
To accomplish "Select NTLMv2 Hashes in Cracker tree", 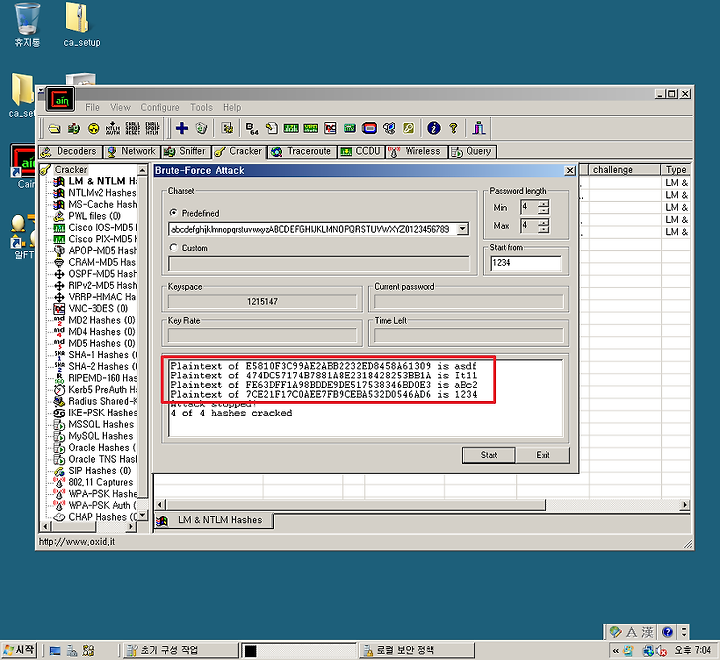I will point(96,193).
